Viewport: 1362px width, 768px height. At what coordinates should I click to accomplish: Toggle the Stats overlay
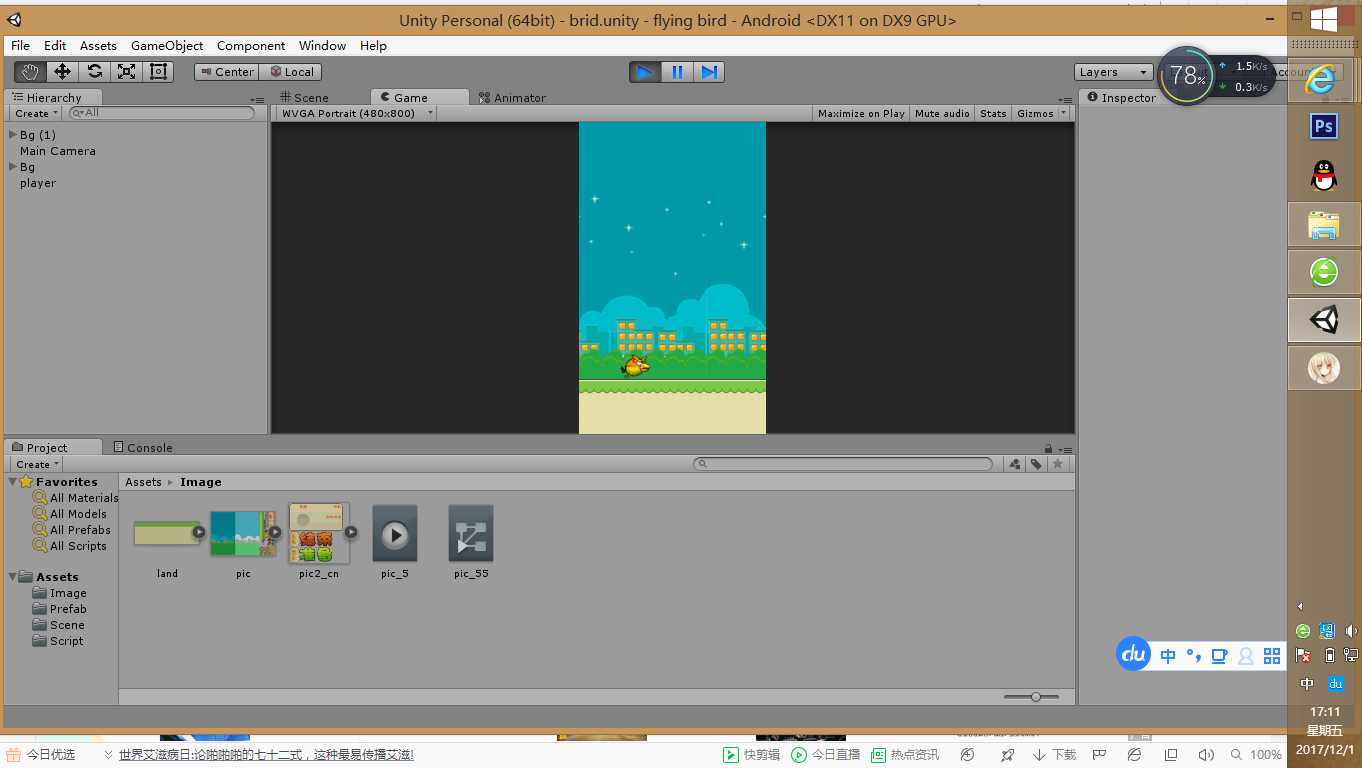993,114
